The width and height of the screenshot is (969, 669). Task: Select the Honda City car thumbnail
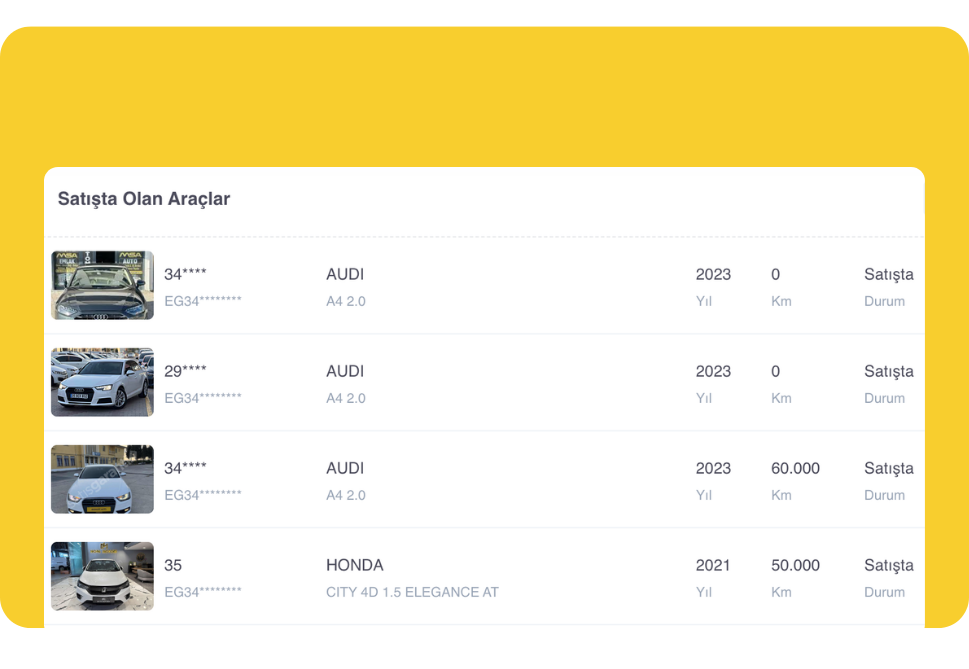point(102,576)
